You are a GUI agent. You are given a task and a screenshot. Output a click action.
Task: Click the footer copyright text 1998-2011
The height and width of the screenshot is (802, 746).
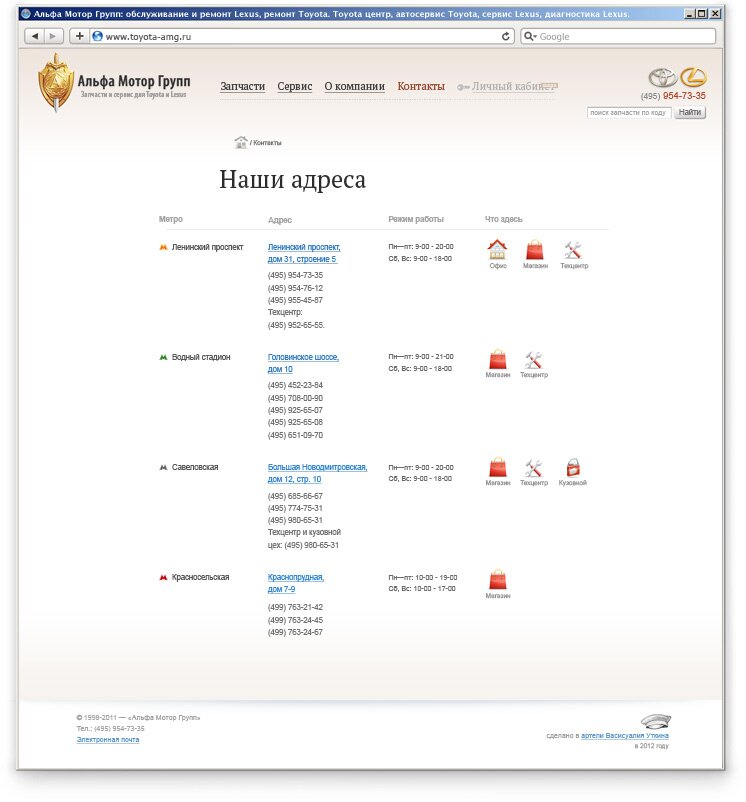pos(138,718)
